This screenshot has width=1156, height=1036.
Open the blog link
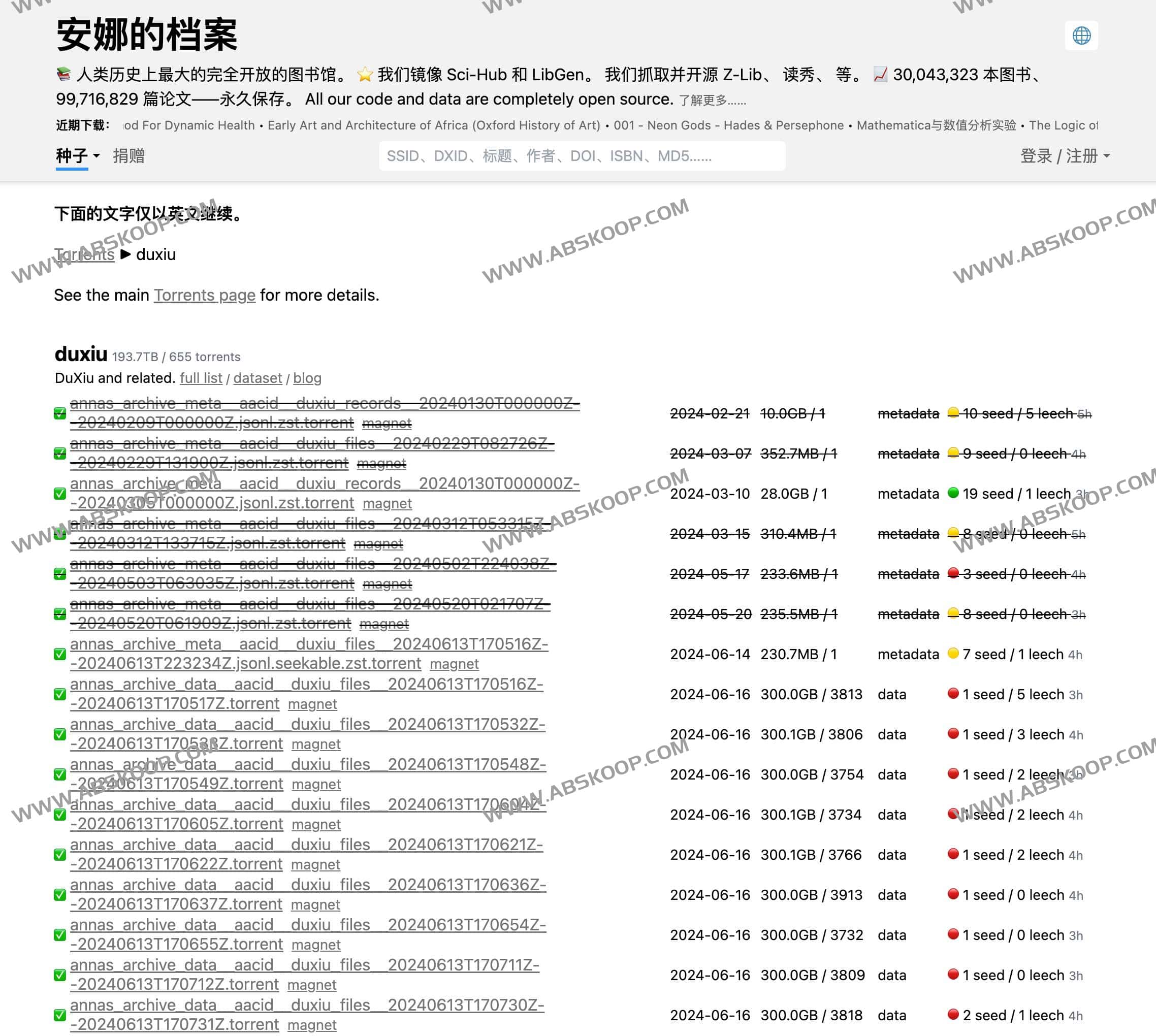click(307, 378)
